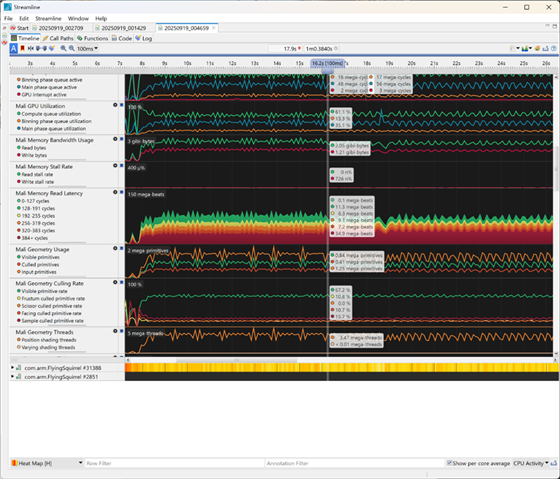Toggle the 'GPU interrupt active' series
560x479 pixels.
[x=41, y=95]
